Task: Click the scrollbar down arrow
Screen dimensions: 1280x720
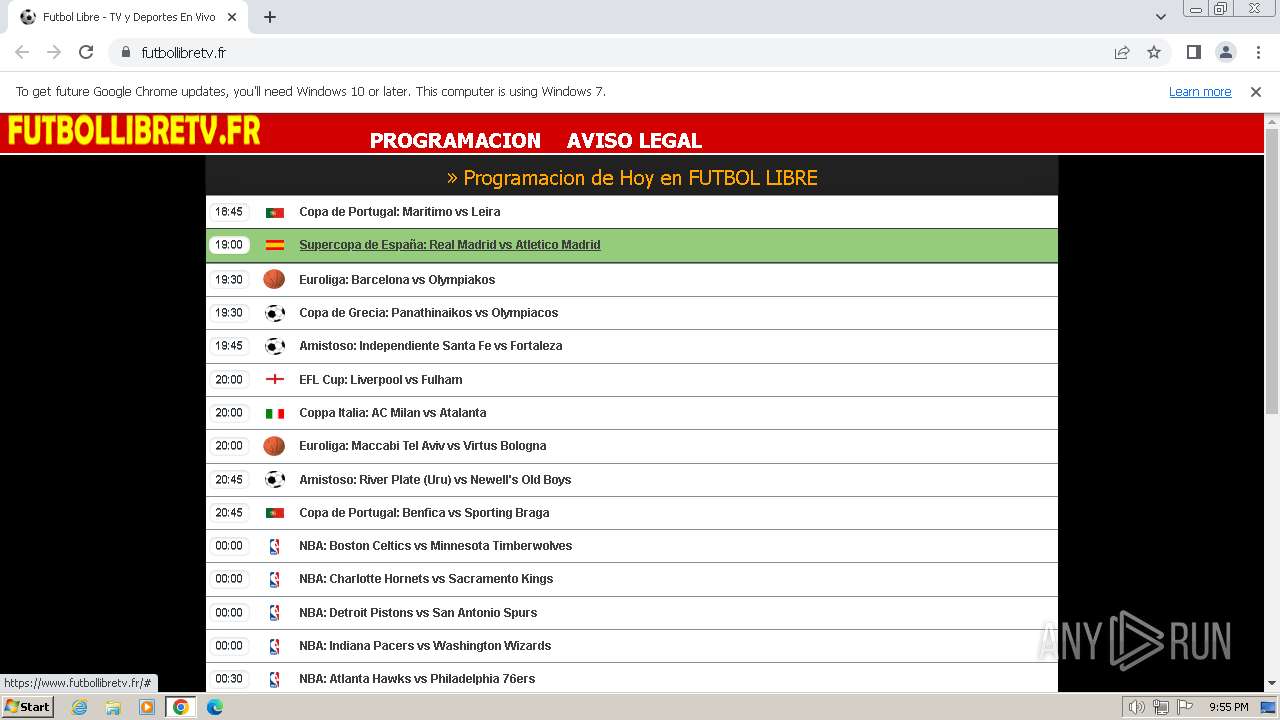Action: [1272, 684]
